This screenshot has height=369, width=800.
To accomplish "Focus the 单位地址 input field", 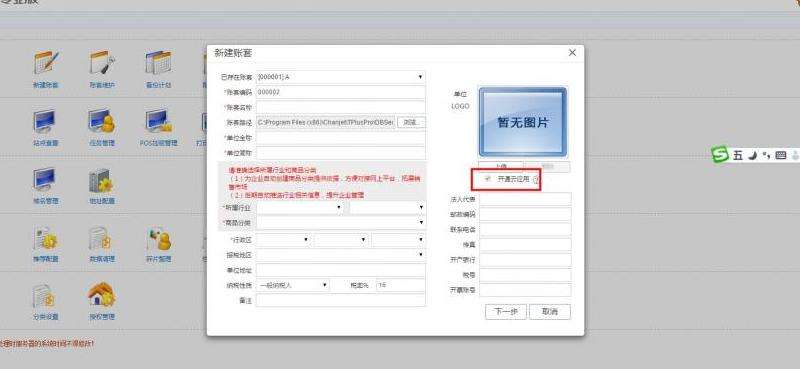I will 340,270.
